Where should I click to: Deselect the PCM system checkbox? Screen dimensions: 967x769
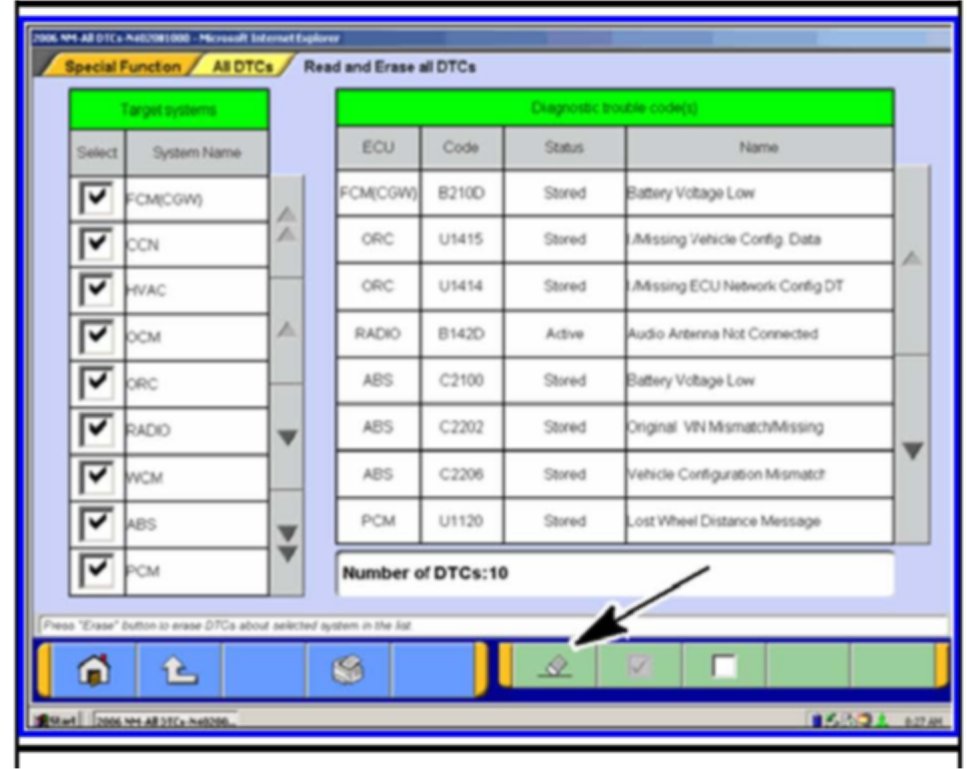pos(97,570)
